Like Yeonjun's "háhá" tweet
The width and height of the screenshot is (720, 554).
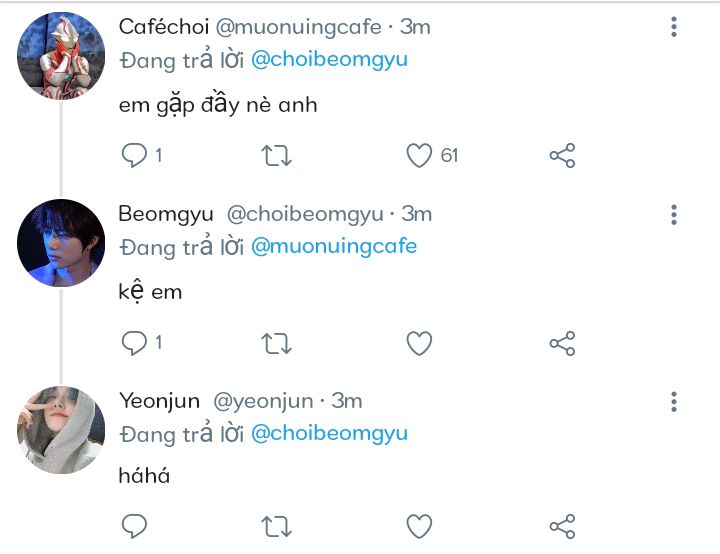pos(419,526)
